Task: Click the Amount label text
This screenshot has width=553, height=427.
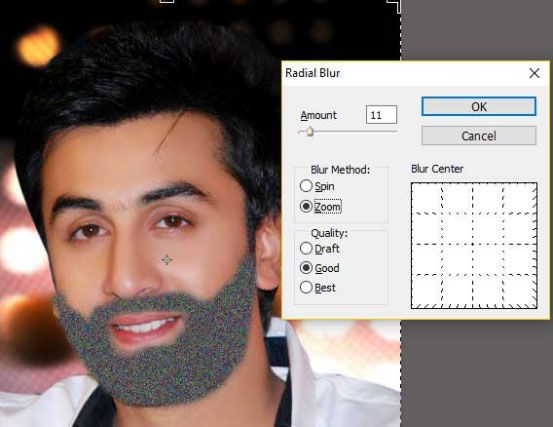Action: [318, 115]
